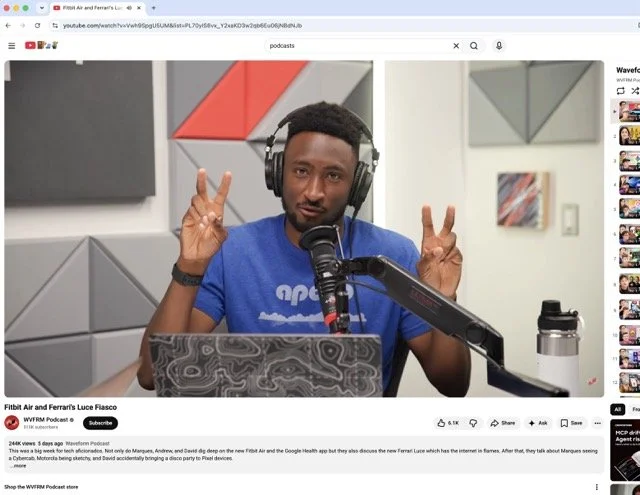Open the YouTube hamburger guide menu
This screenshot has height=495, width=640.
click(x=12, y=46)
